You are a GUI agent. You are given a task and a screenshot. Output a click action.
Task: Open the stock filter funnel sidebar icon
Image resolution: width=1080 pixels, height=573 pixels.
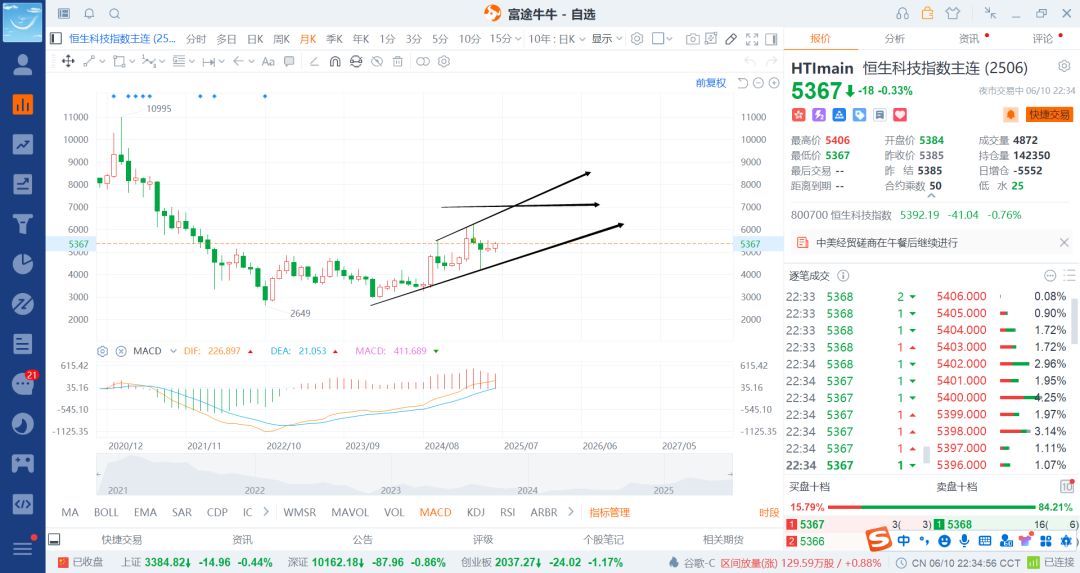click(23, 224)
